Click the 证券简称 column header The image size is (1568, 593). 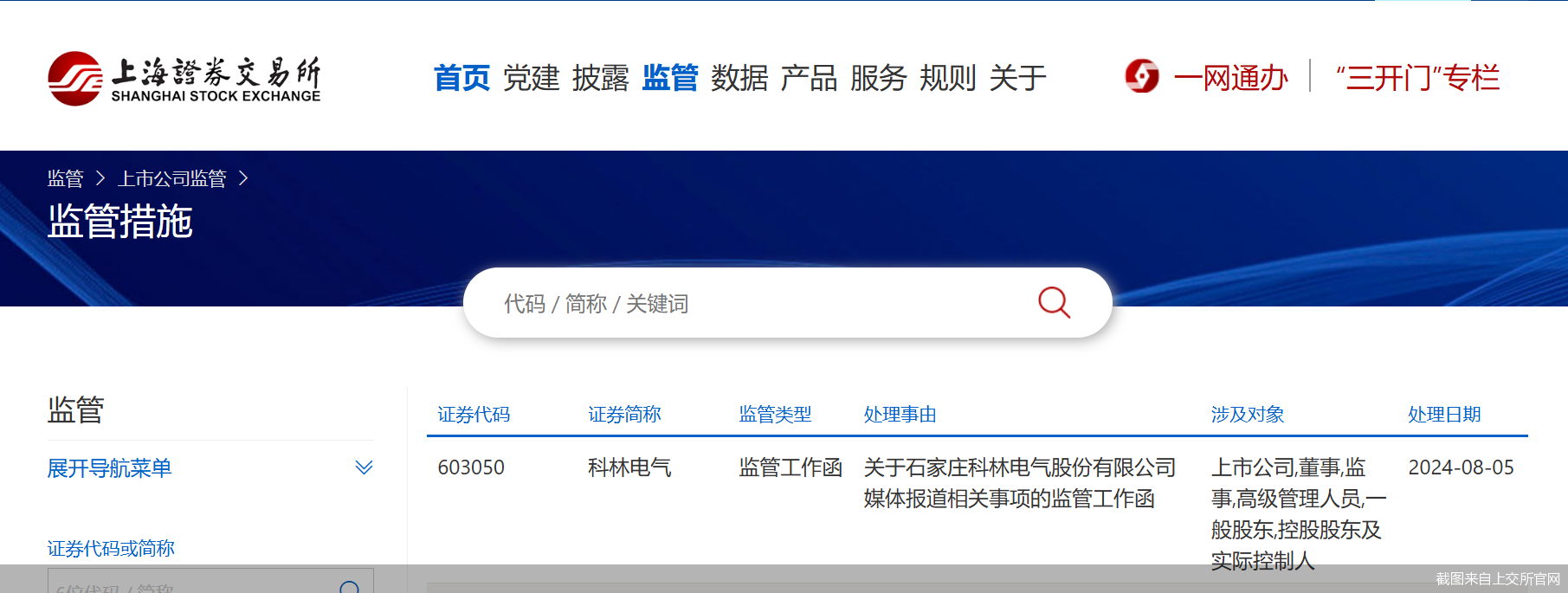(x=624, y=415)
